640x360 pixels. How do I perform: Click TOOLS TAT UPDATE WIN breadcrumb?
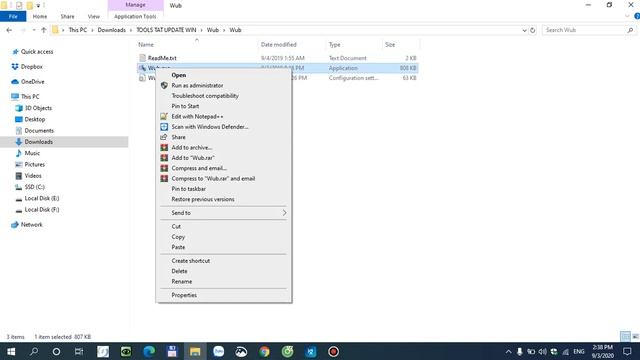[x=166, y=30]
